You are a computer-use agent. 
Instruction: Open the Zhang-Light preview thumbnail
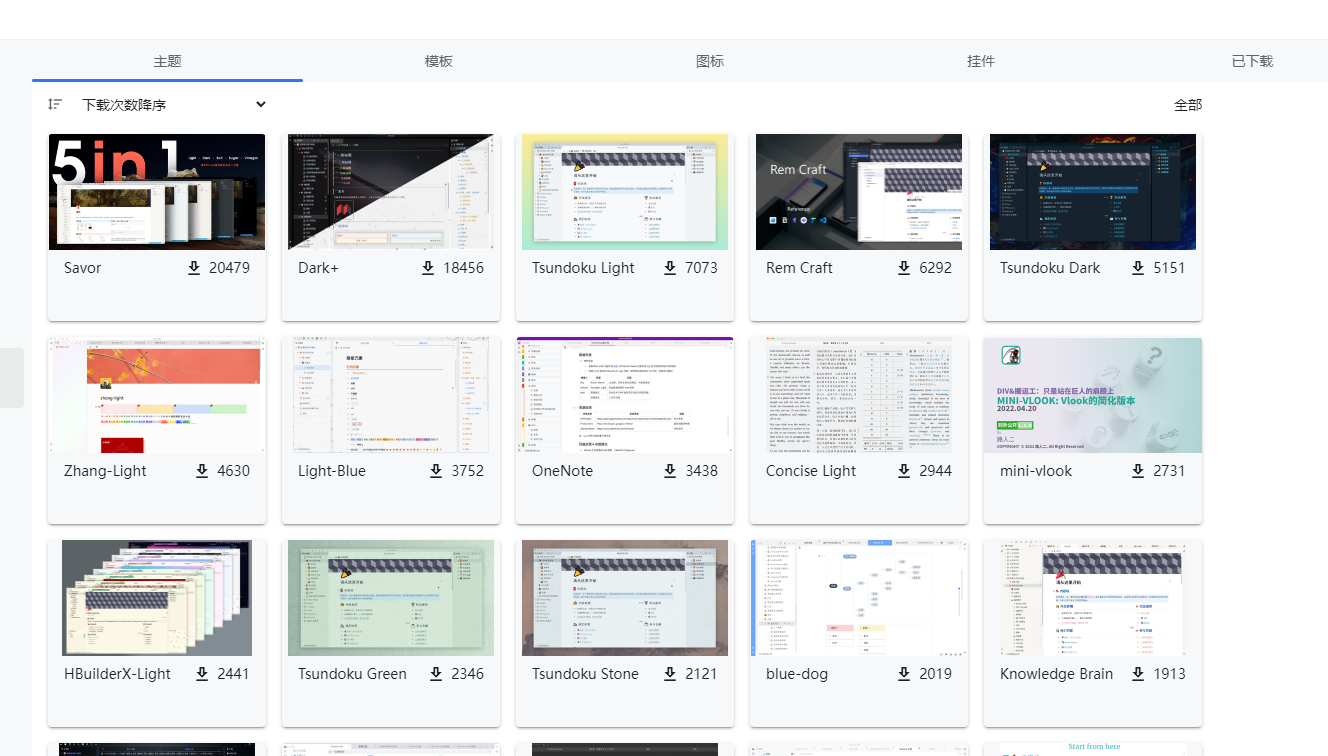pos(157,395)
